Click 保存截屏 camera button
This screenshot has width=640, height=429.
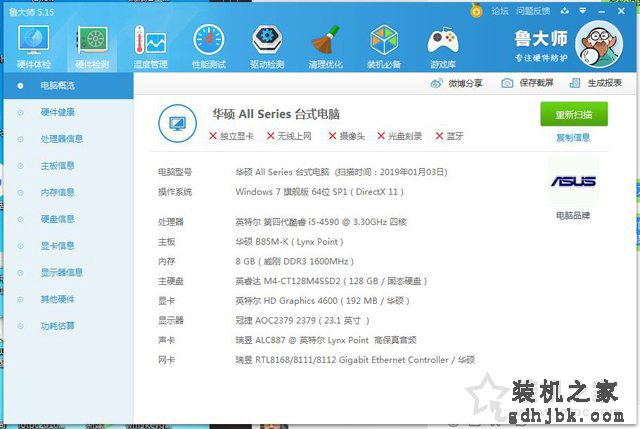pyautogui.click(x=527, y=83)
